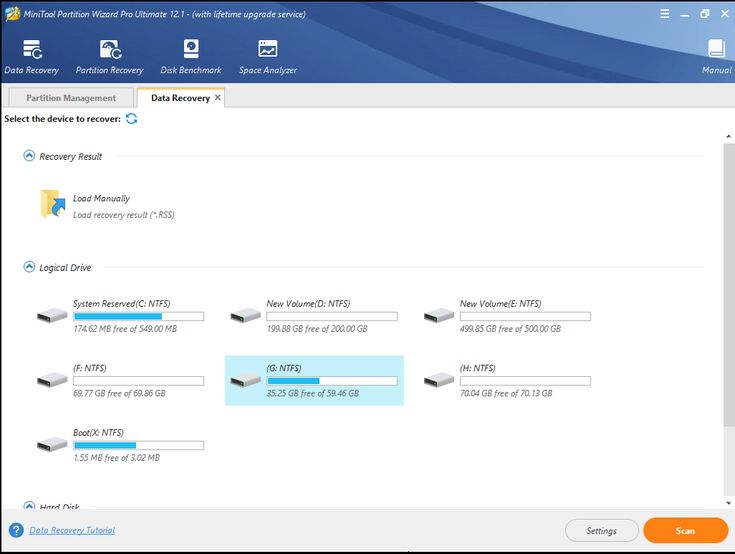Image resolution: width=735 pixels, height=554 pixels.
Task: Click '499.85 GB free of 500.00 GB' text
Action: point(510,329)
